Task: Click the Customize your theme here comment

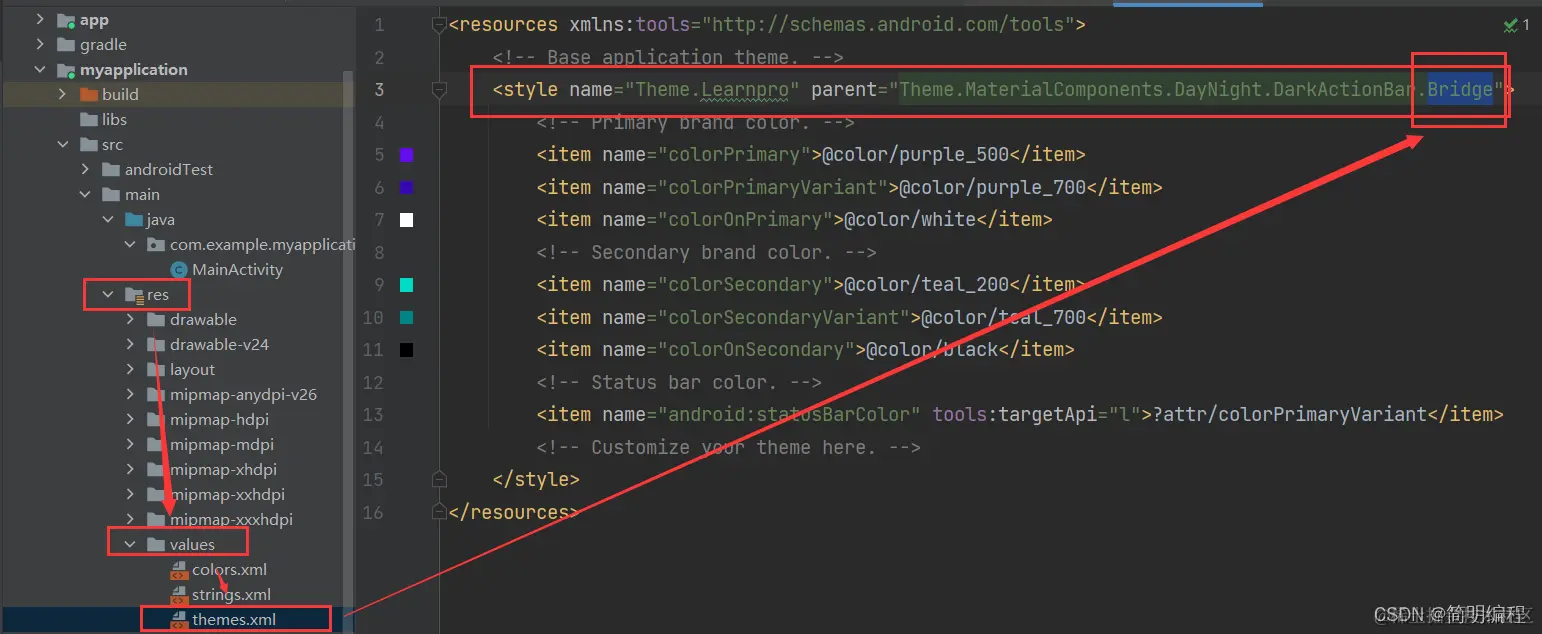Action: [728, 447]
